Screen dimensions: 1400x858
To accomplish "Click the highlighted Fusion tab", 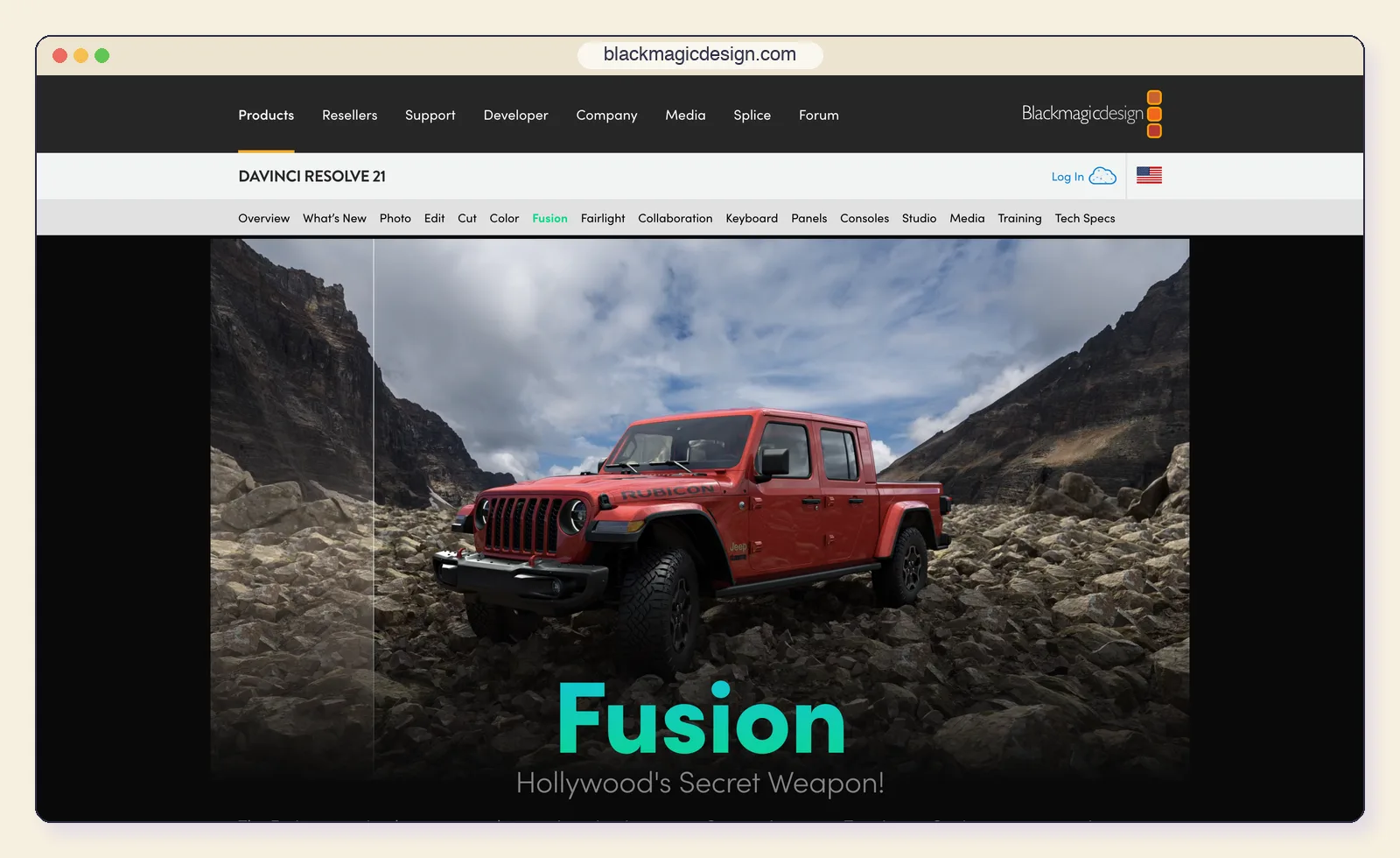I will pos(549,218).
